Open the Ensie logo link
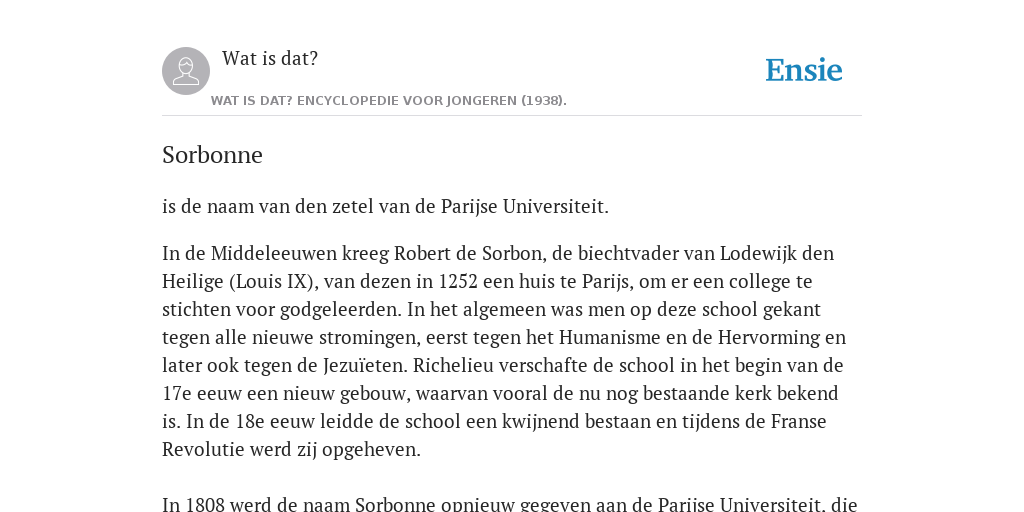Screen dimensions: 1024x512 pos(804,71)
